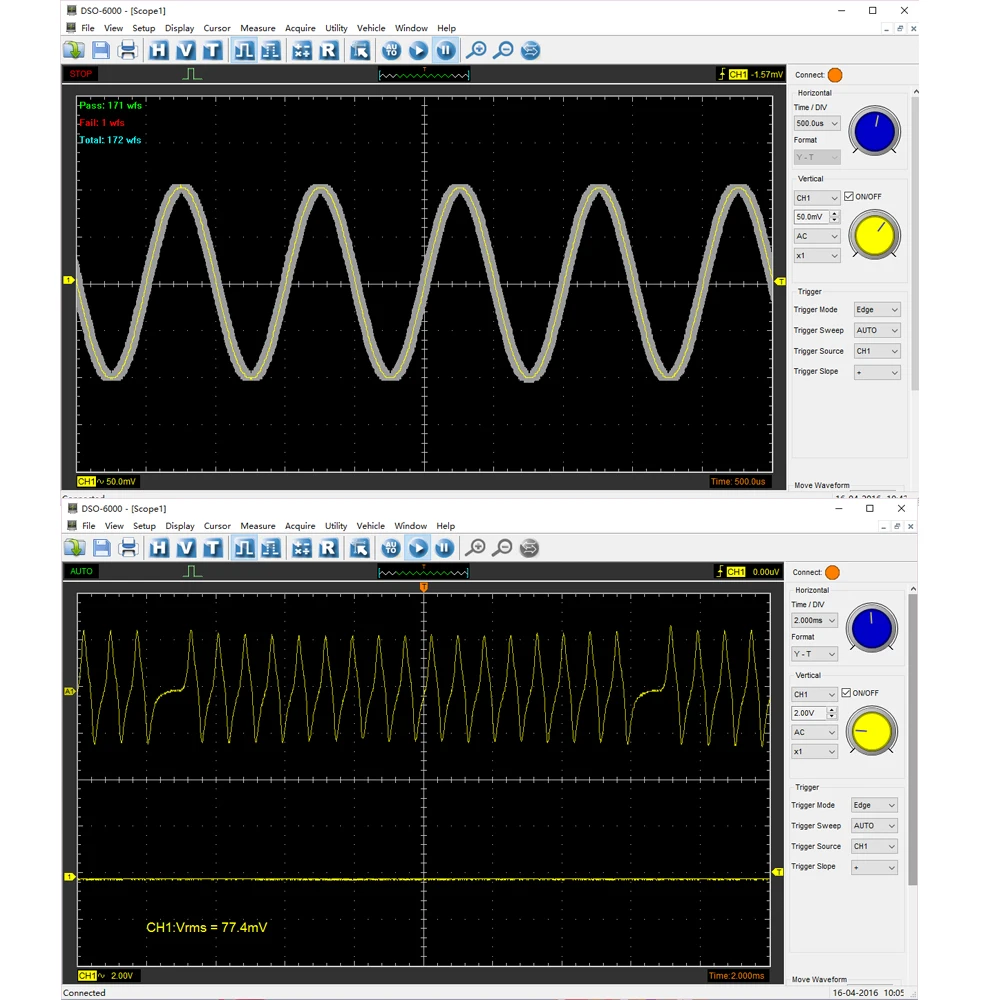
Task: Click the T trigger icon in top window
Action: point(212,50)
